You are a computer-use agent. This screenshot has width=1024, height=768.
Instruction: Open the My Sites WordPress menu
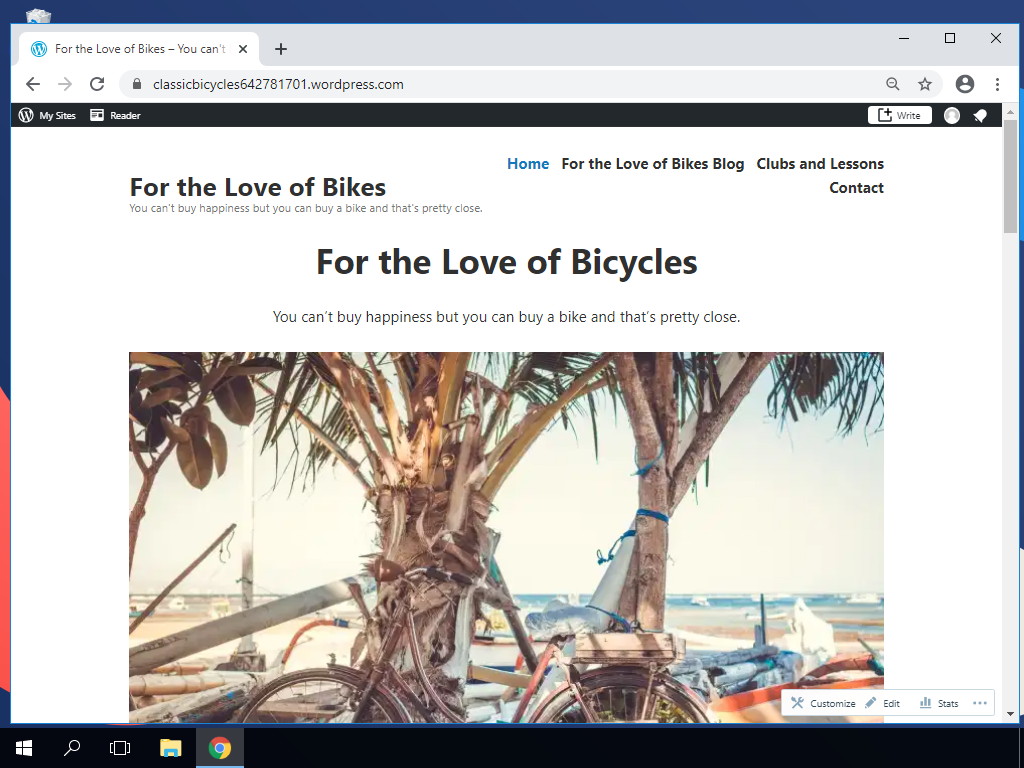coord(47,116)
